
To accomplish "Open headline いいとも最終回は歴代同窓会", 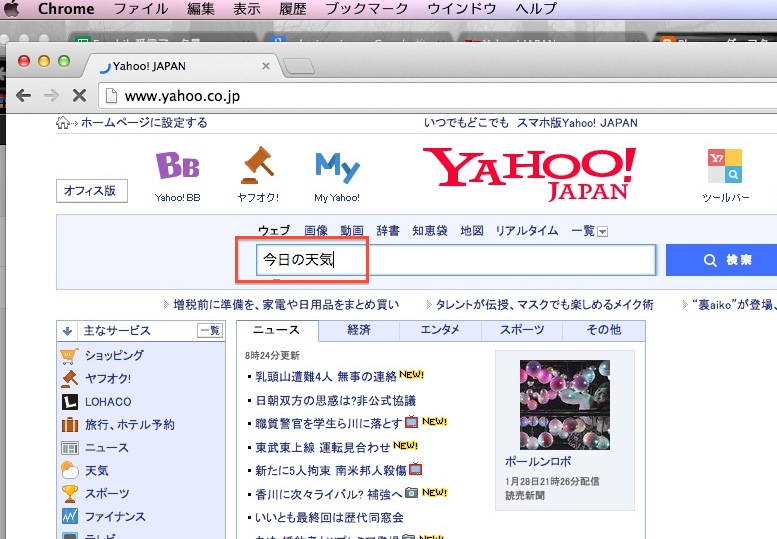I will click(x=329, y=518).
